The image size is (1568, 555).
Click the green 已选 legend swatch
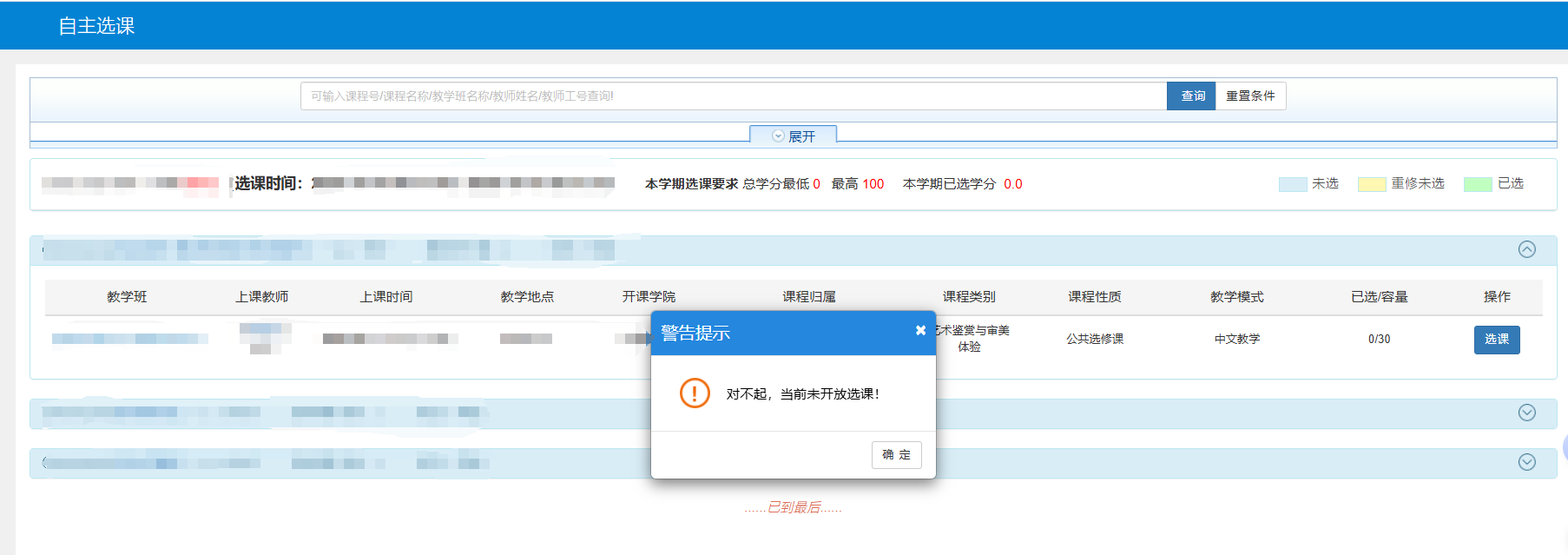[1477, 184]
